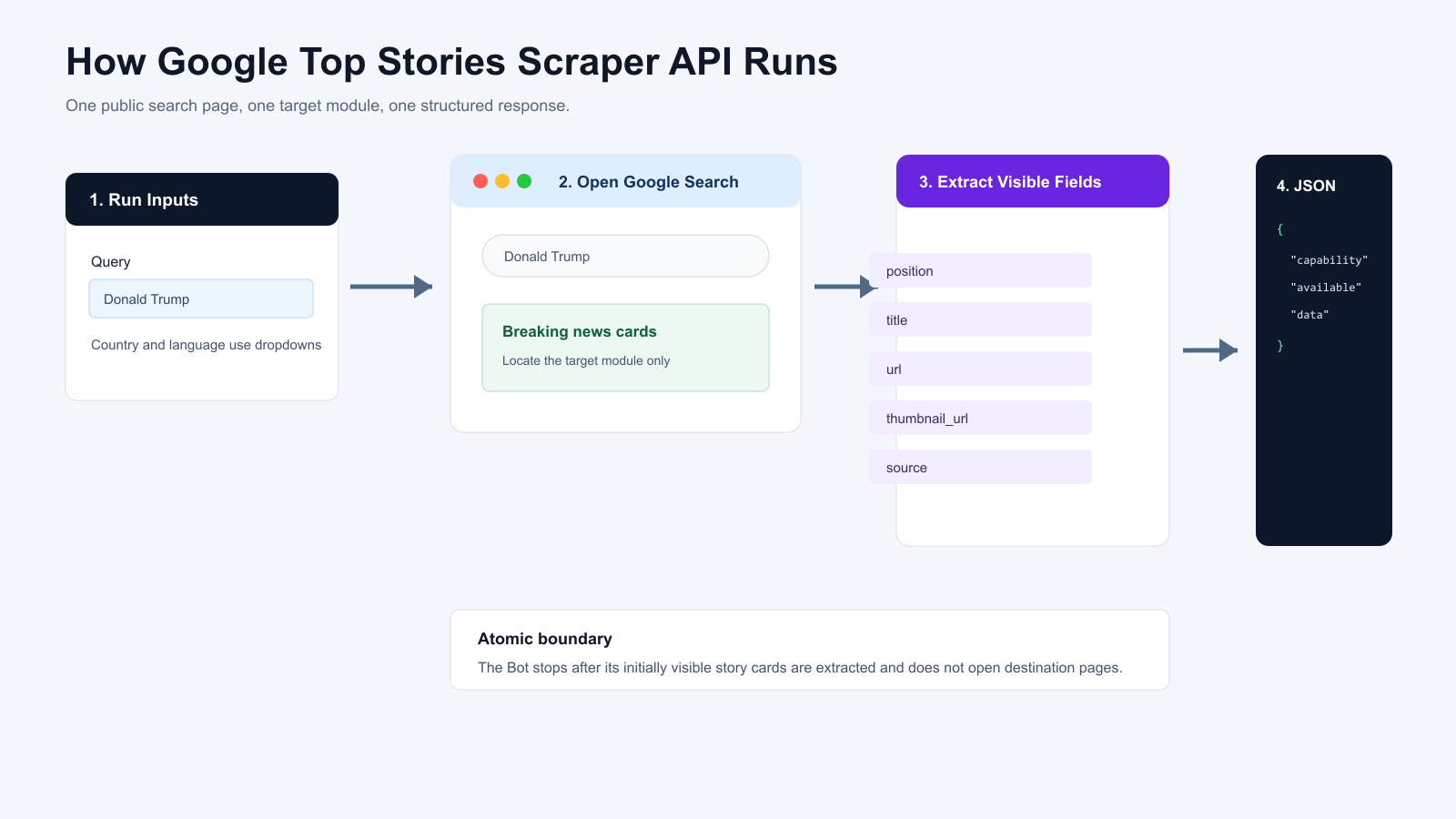Select the thumbnail_url field chip
Viewport: 1456px width, 819px height.
point(980,418)
